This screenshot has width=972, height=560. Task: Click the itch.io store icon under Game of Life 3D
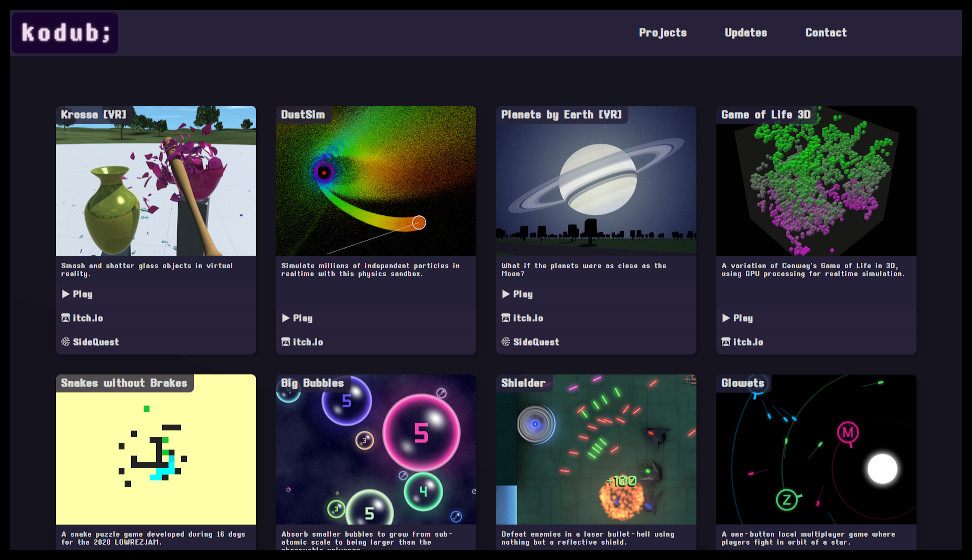pyautogui.click(x=725, y=342)
